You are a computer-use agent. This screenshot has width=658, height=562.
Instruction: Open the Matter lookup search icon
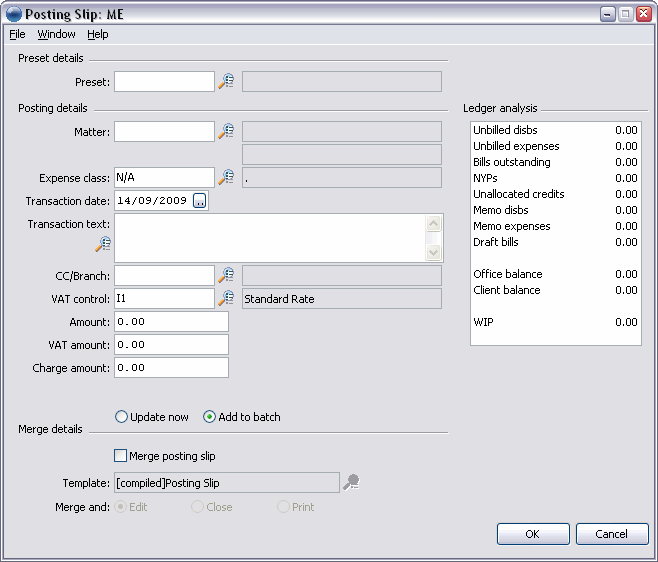click(226, 131)
